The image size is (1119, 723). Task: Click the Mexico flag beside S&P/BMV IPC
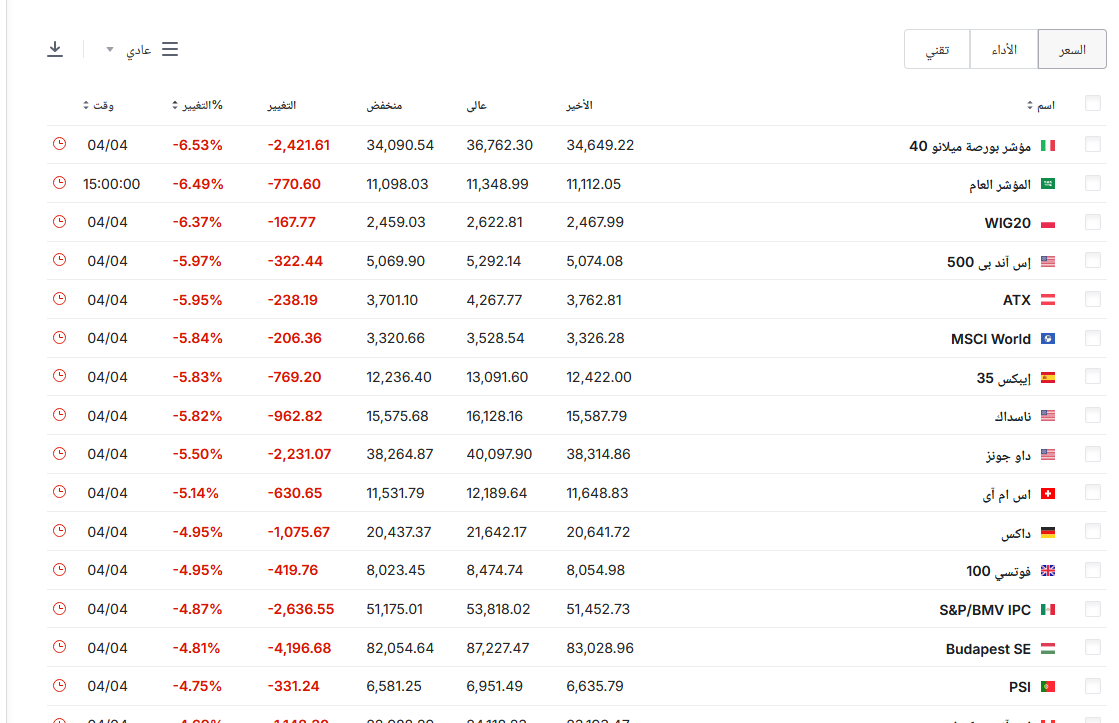(1048, 610)
